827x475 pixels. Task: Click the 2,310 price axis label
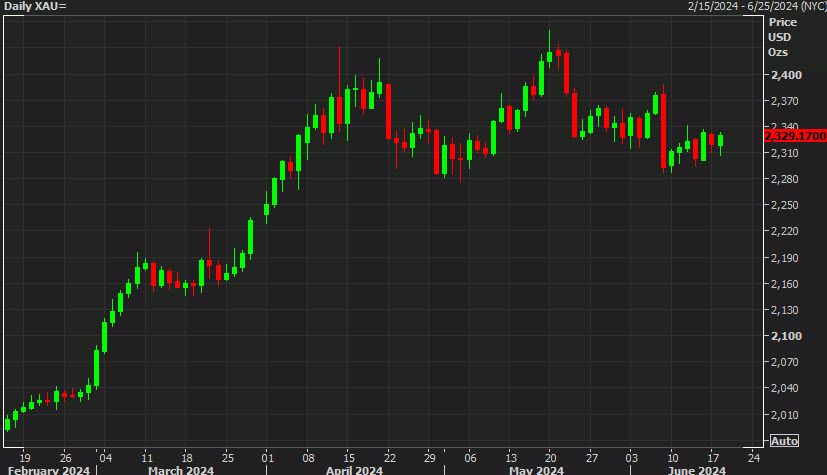tap(785, 153)
